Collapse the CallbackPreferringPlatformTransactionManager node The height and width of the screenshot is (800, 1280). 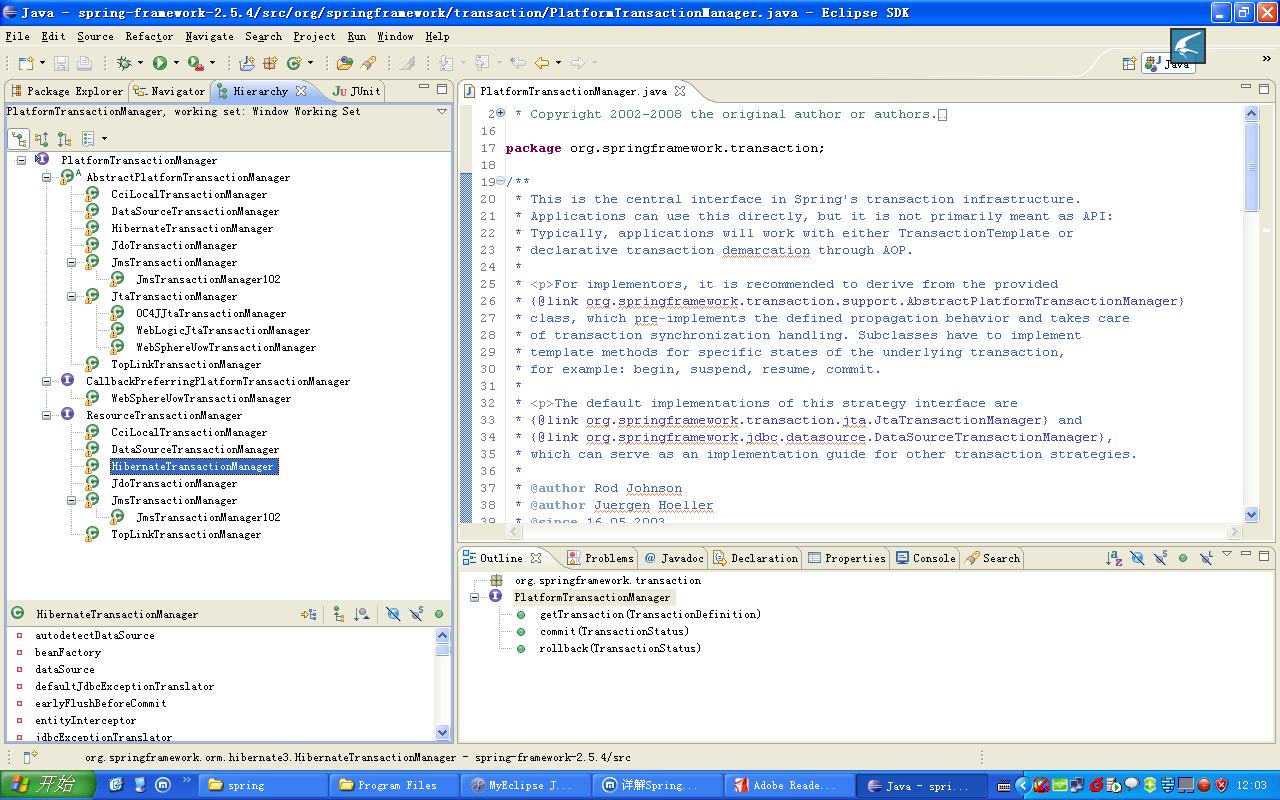[46, 381]
